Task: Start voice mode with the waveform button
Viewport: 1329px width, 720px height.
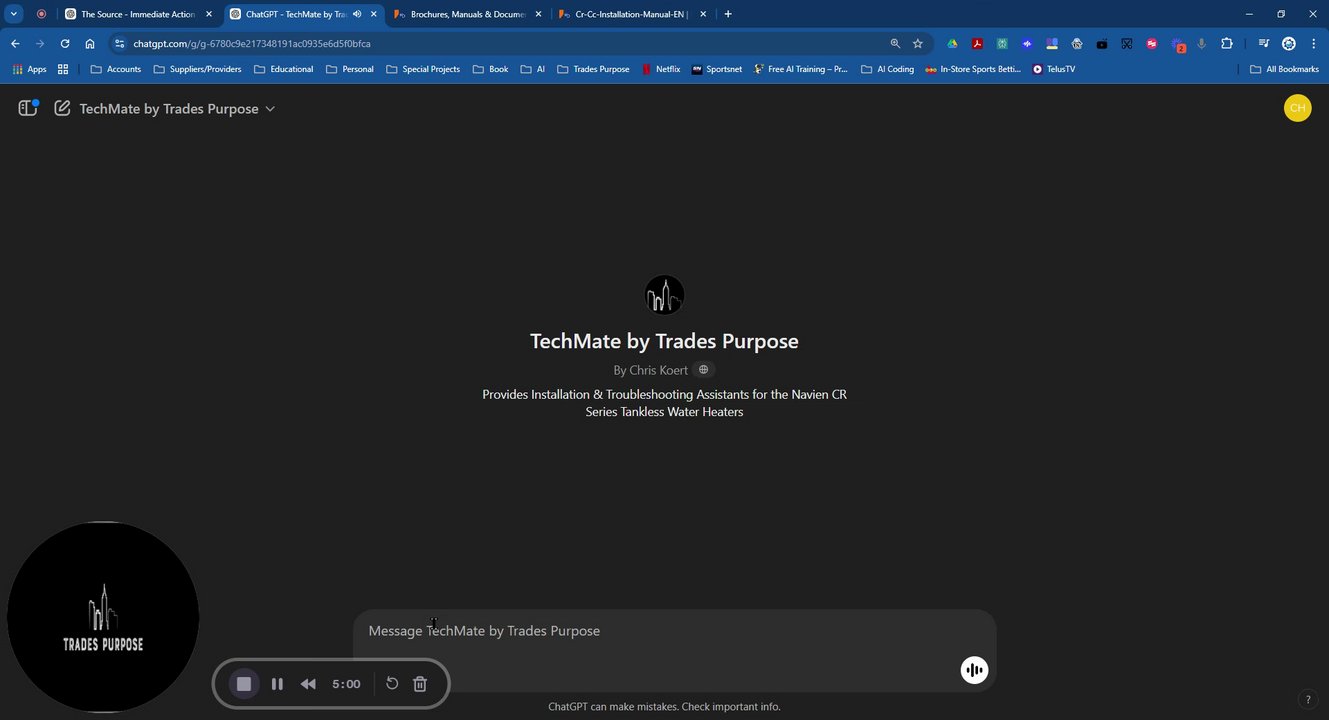Action: (974, 670)
